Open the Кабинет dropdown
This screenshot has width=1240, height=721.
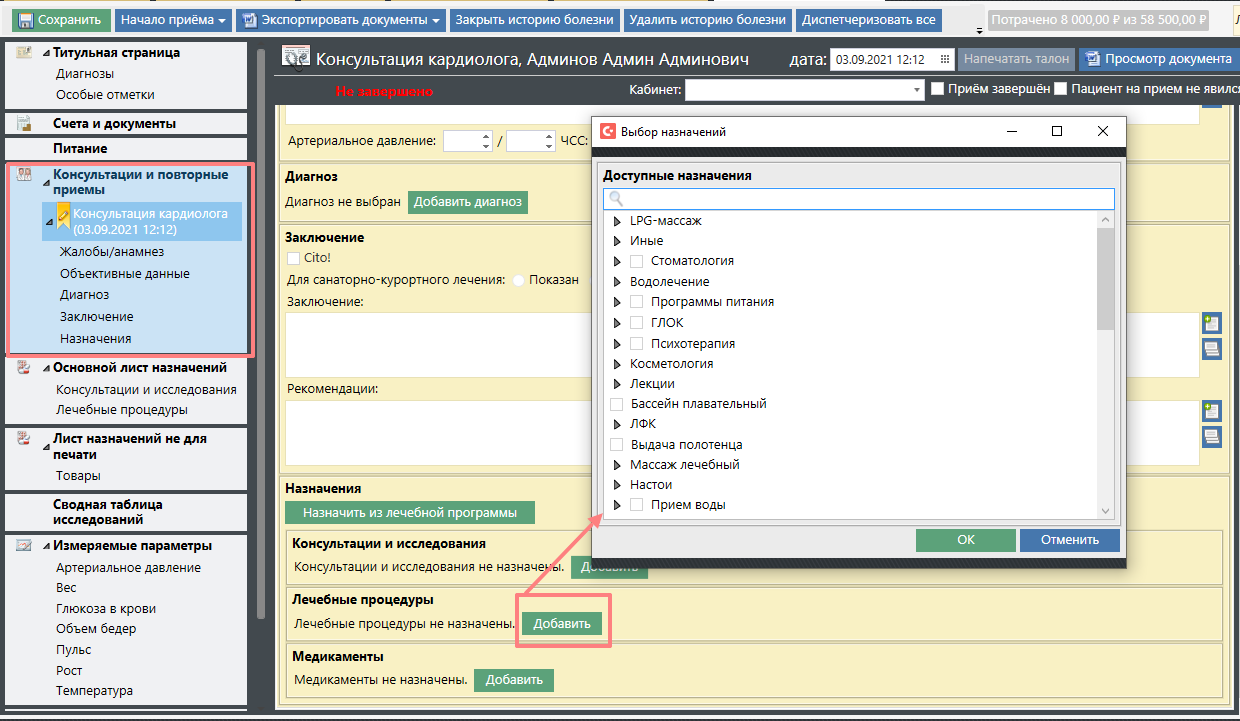click(x=917, y=90)
